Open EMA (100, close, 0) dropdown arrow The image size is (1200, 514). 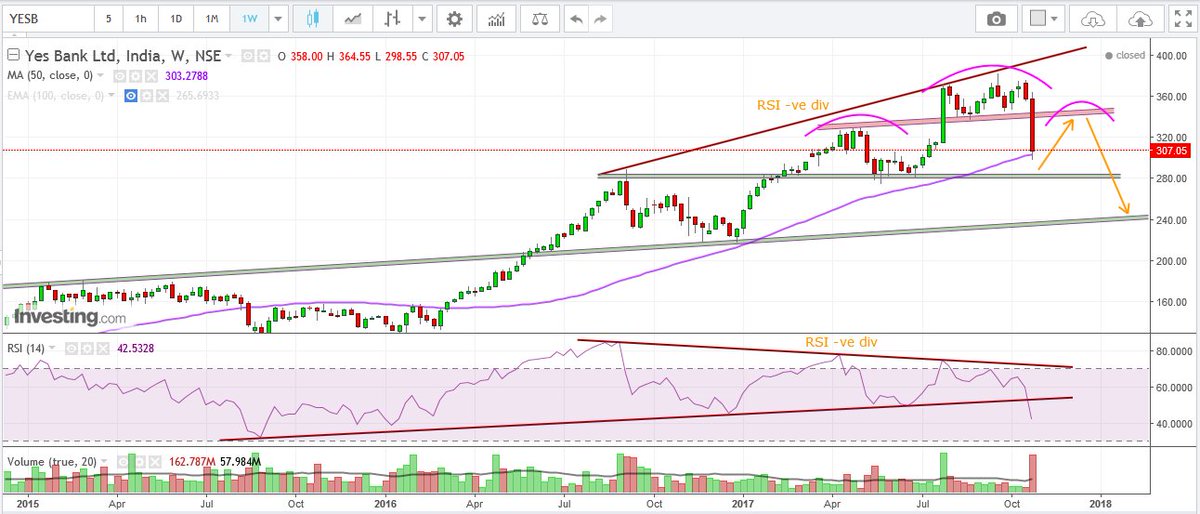point(111,96)
